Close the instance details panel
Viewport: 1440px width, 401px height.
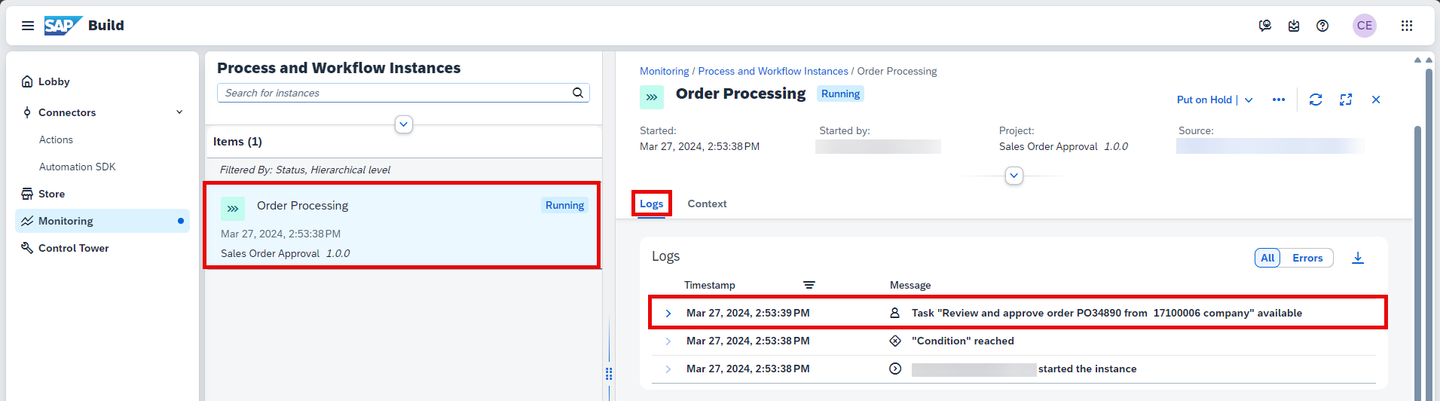[x=1376, y=100]
